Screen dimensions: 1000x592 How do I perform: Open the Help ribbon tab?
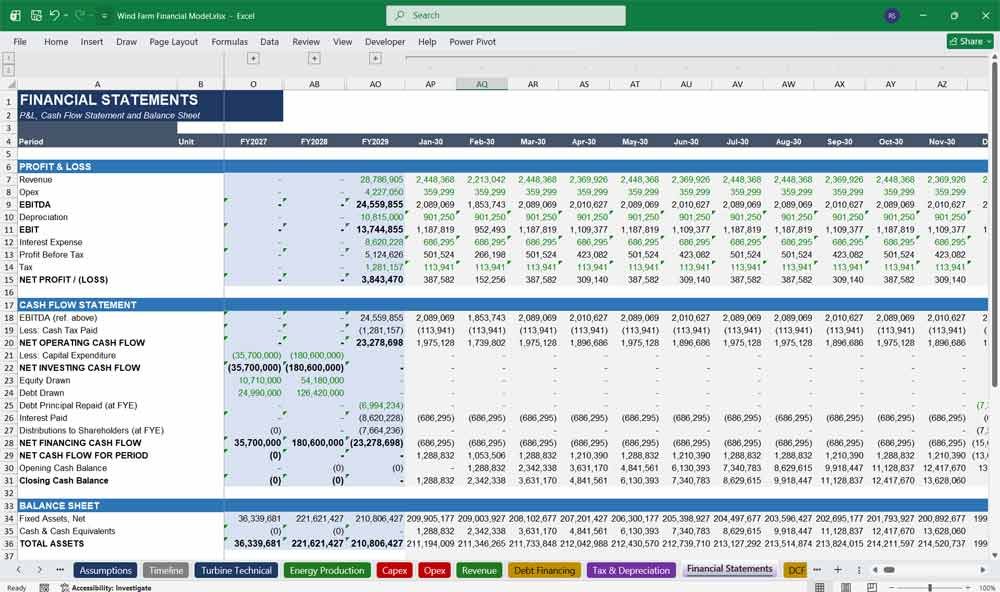point(427,41)
